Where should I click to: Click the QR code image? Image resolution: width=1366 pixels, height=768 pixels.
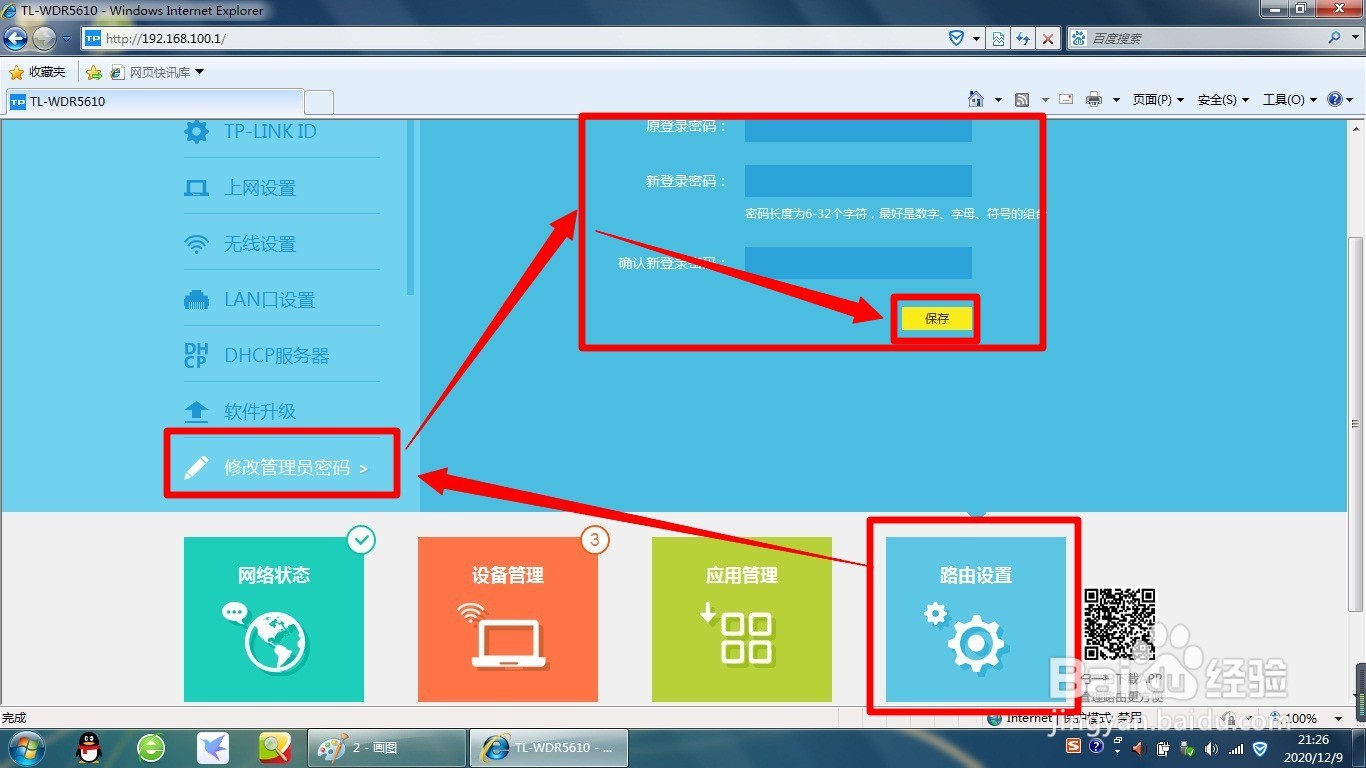click(1120, 624)
